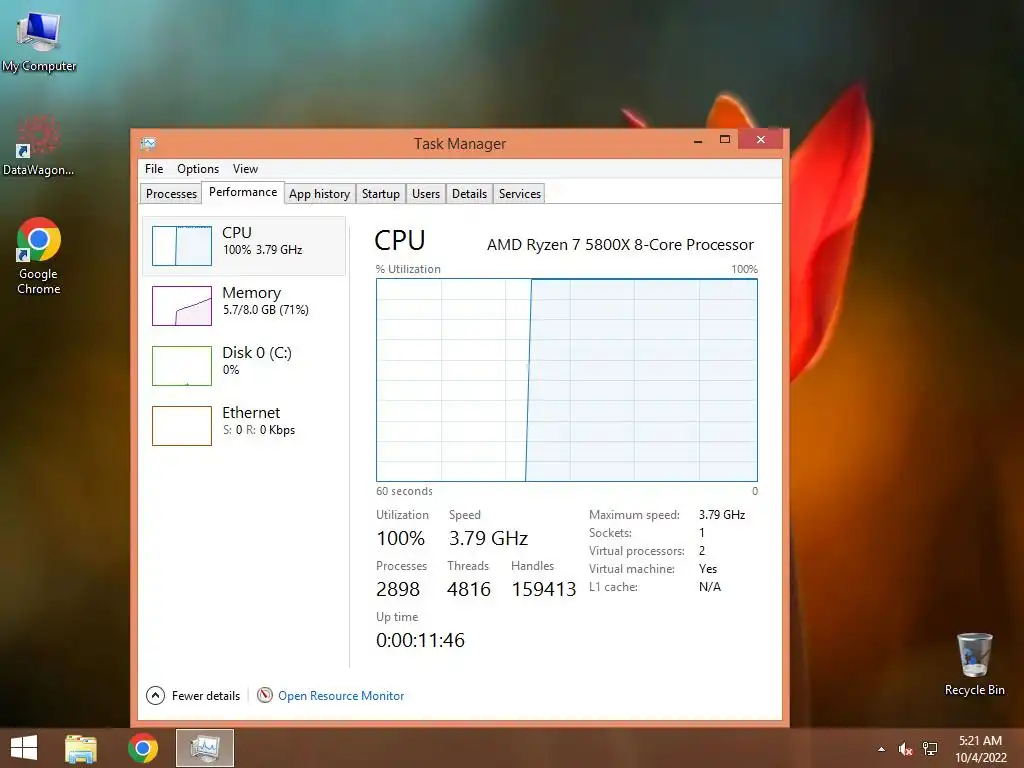This screenshot has width=1024, height=768.
Task: Open Chrome from the taskbar
Action: [x=142, y=748]
